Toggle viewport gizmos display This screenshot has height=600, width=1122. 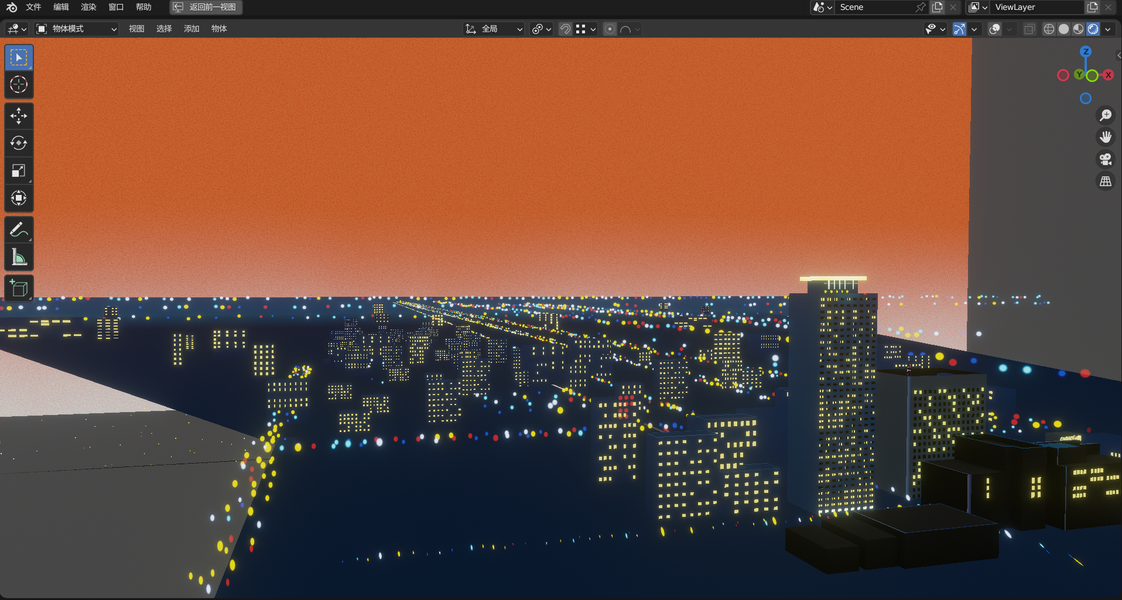click(960, 29)
